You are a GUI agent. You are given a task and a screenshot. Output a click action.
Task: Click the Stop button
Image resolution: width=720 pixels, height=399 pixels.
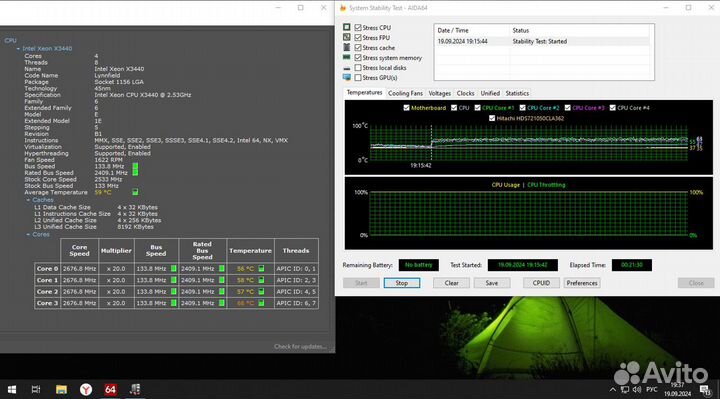[x=402, y=283]
